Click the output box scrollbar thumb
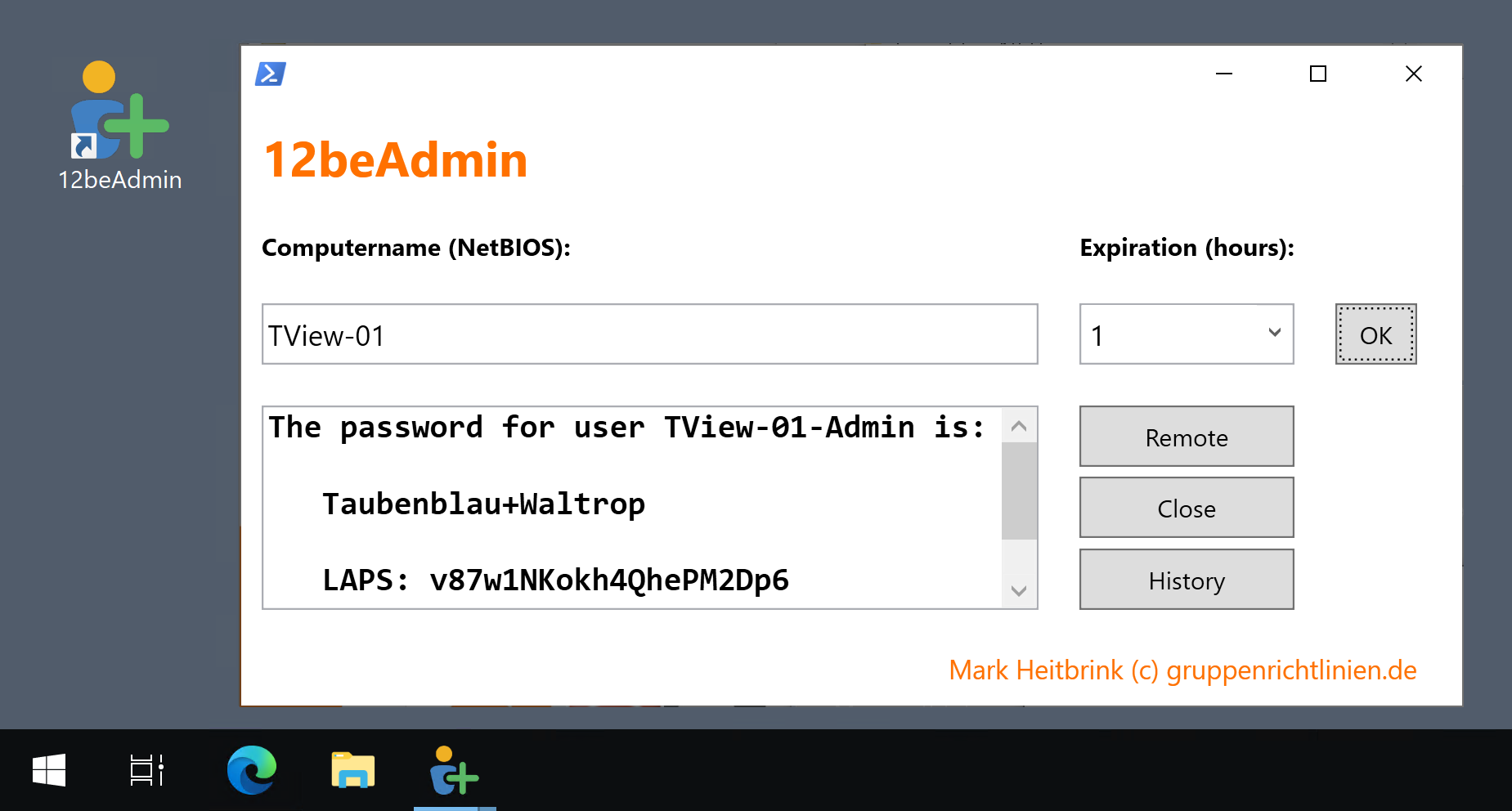Screen dimensions: 1512x811 [x=1019, y=491]
